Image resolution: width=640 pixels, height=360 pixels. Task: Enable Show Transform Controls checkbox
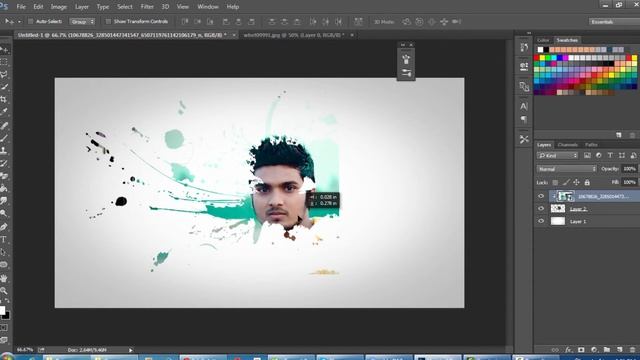[108, 21]
